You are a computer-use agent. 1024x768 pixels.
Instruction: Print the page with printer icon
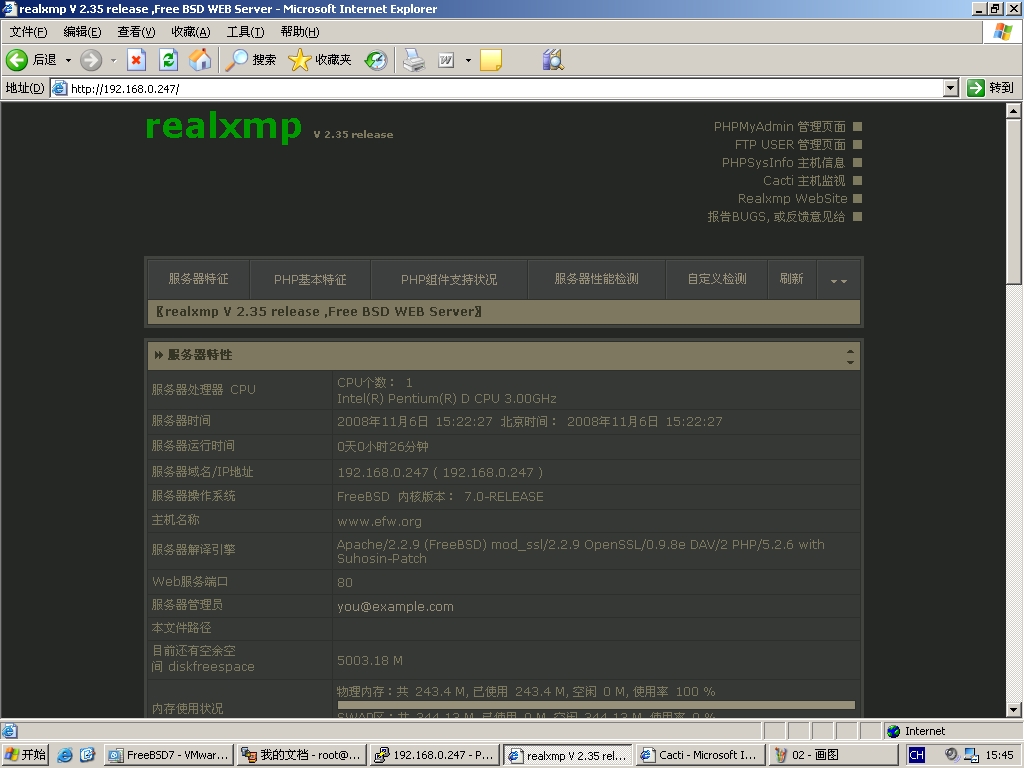(413, 60)
